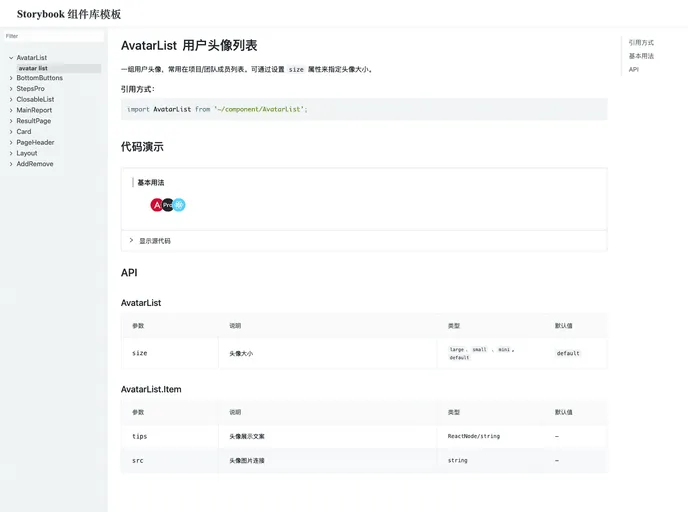Select the avatar list story
Screen dimensions: 688x512
click(x=59, y=68)
